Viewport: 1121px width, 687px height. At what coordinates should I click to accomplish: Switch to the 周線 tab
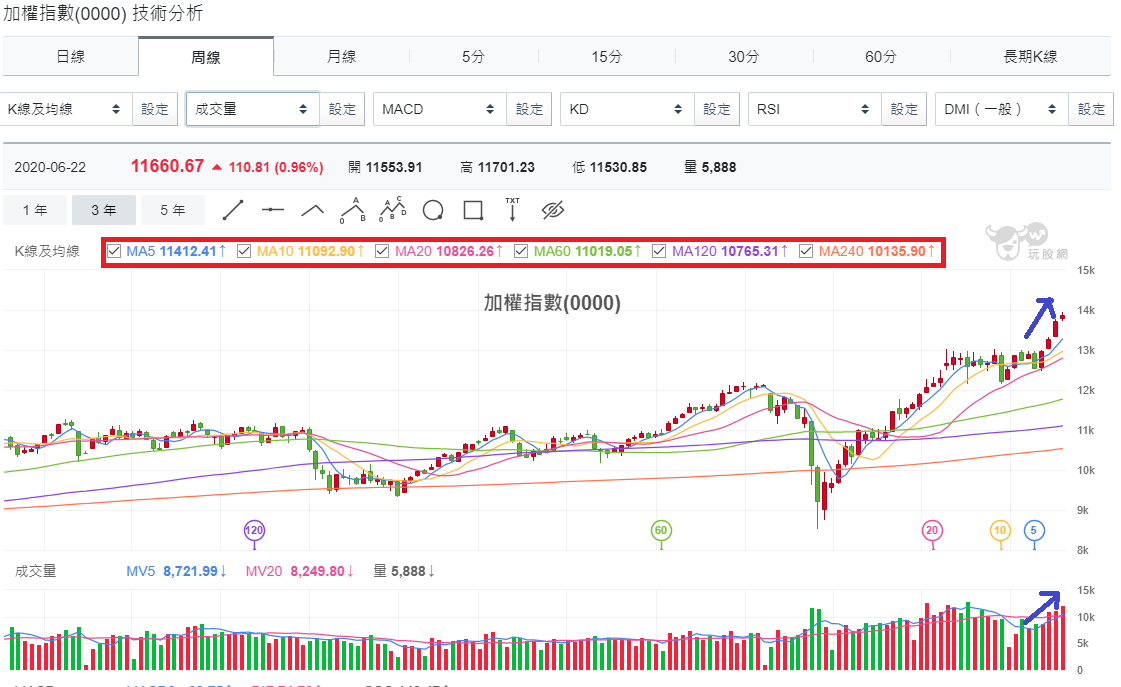coord(206,56)
